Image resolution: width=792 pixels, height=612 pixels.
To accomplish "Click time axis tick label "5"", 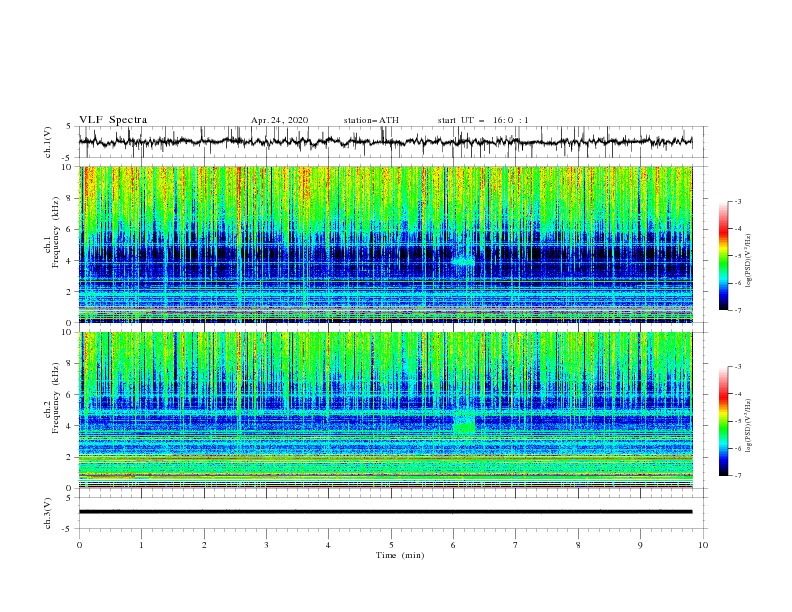I will 391,545.
